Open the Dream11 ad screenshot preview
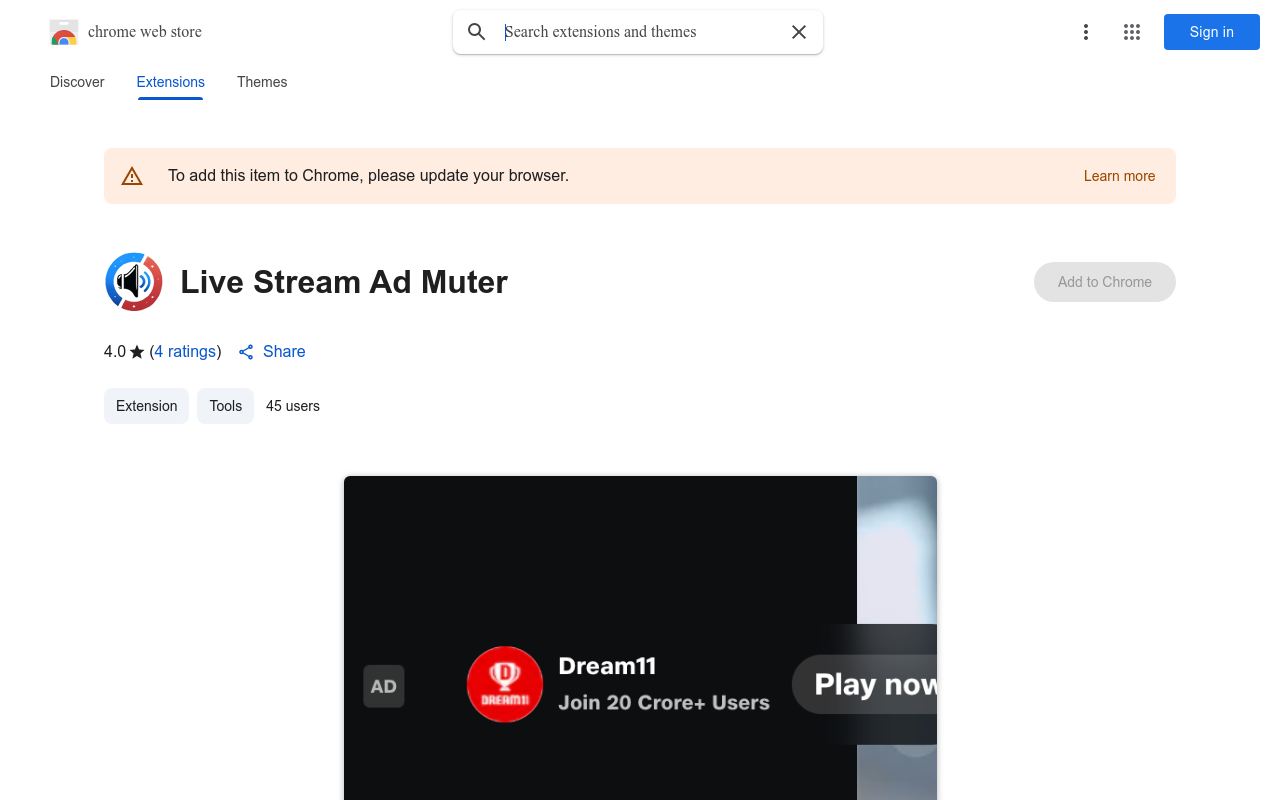1280x800 pixels. tap(640, 638)
